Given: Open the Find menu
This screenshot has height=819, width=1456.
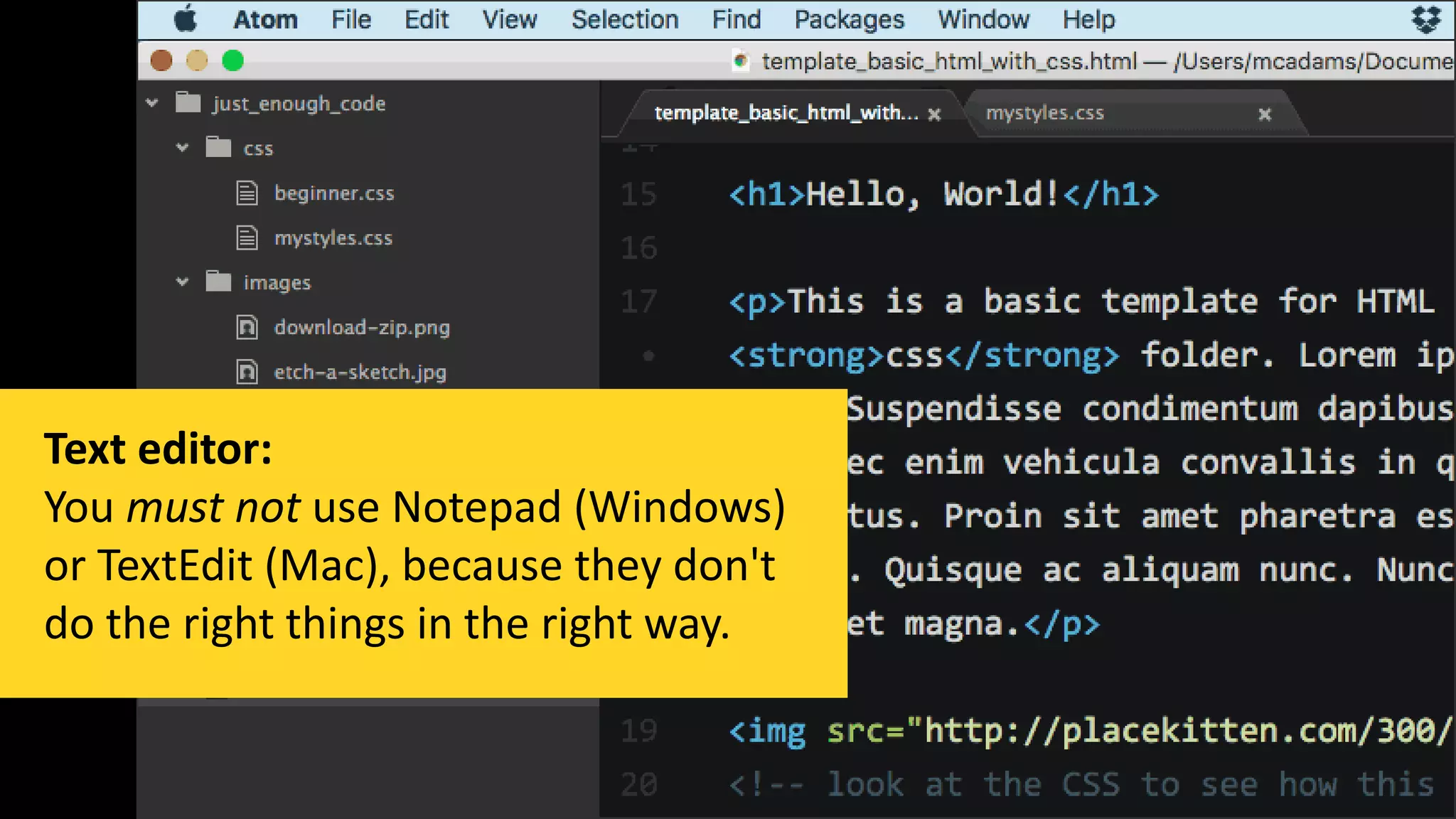Looking at the screenshot, I should [x=737, y=20].
